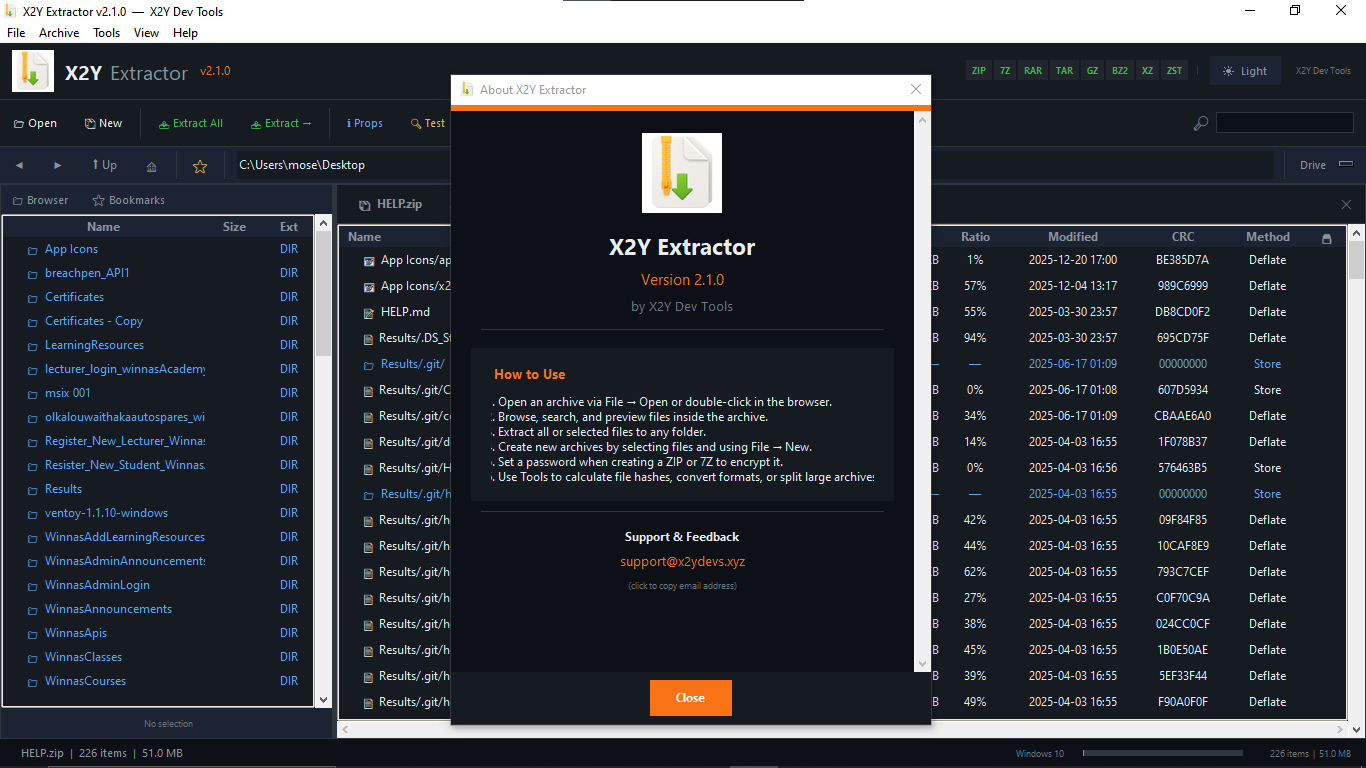Click the TAR format badge
This screenshot has width=1366, height=768.
[1064, 71]
